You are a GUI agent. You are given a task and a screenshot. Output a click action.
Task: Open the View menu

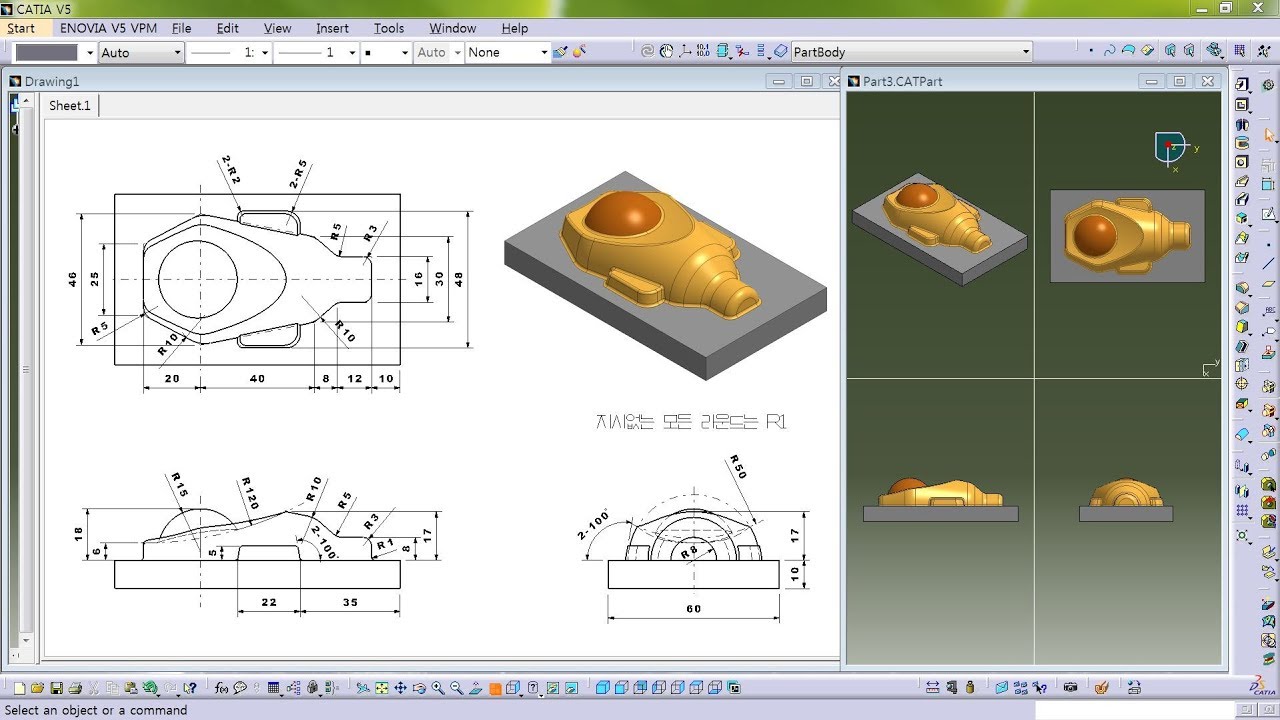coord(277,28)
